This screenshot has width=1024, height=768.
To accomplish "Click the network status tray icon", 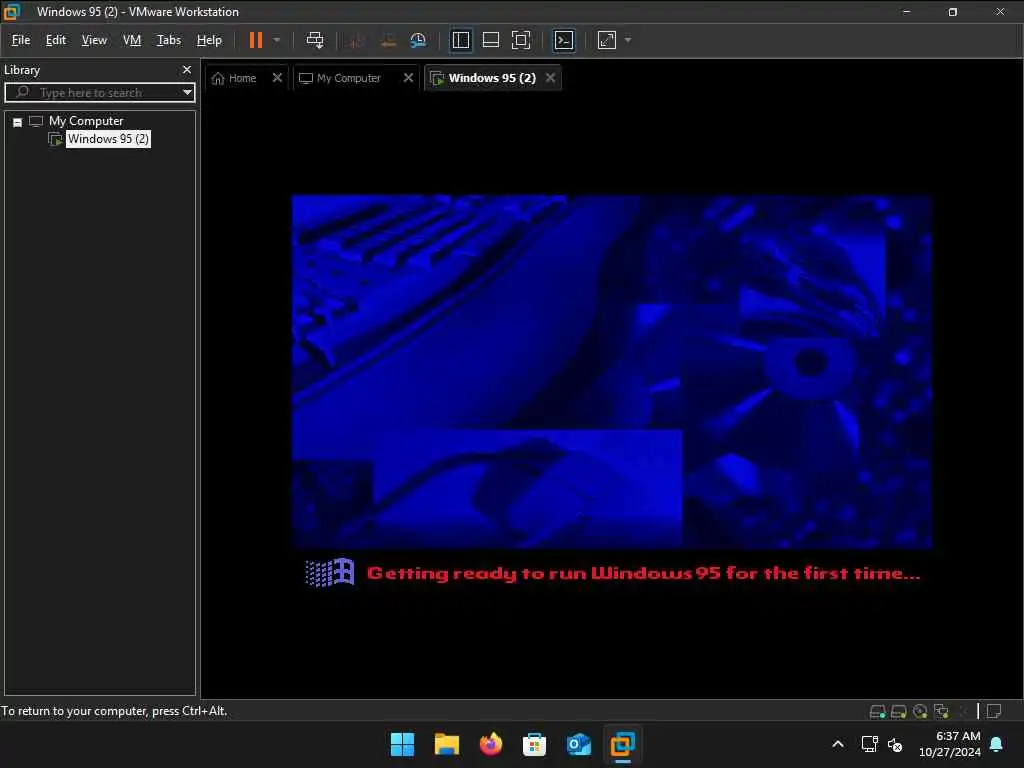I will (869, 744).
